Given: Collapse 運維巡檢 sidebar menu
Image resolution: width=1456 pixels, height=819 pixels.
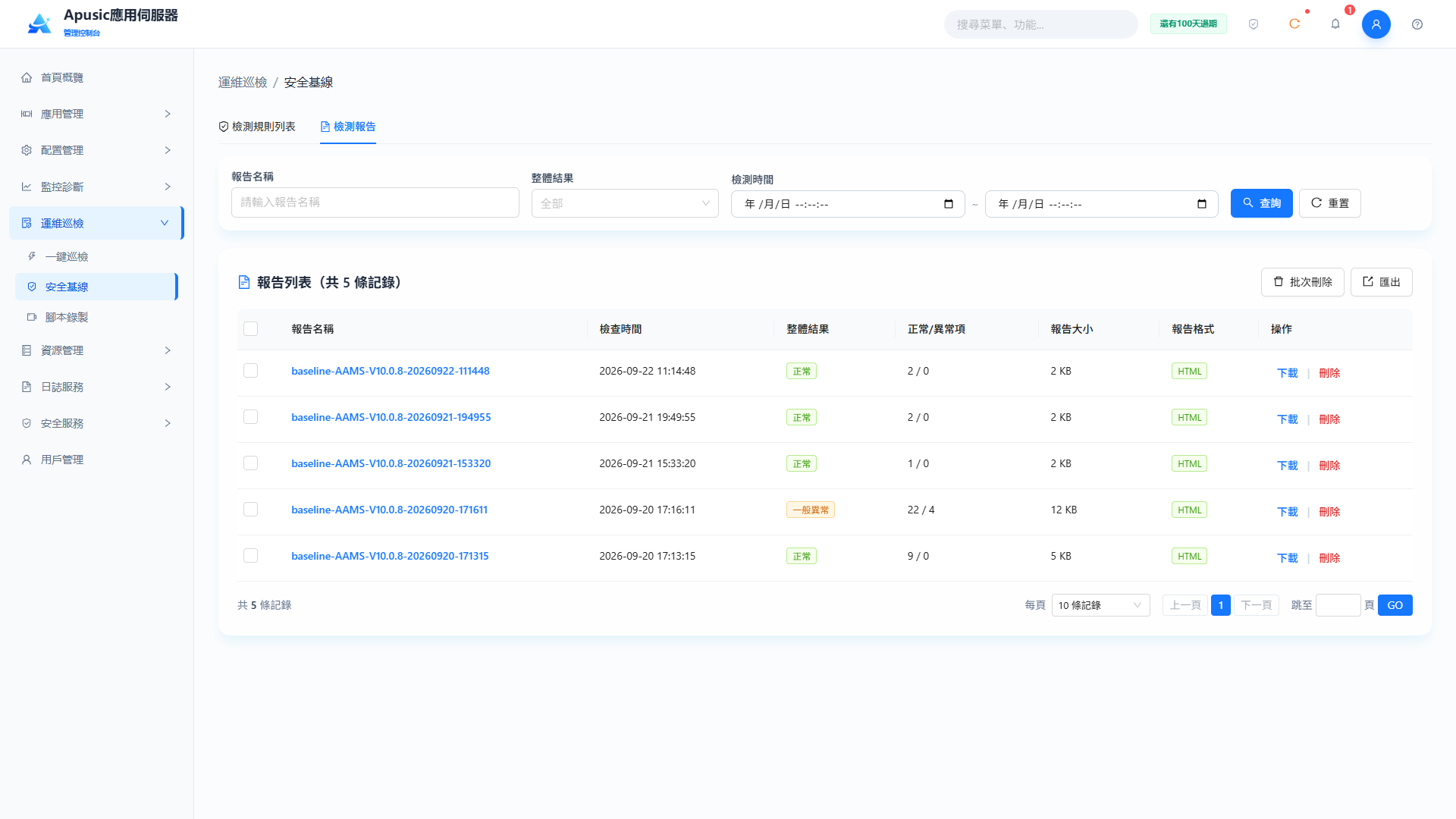Looking at the screenshot, I should 96,223.
